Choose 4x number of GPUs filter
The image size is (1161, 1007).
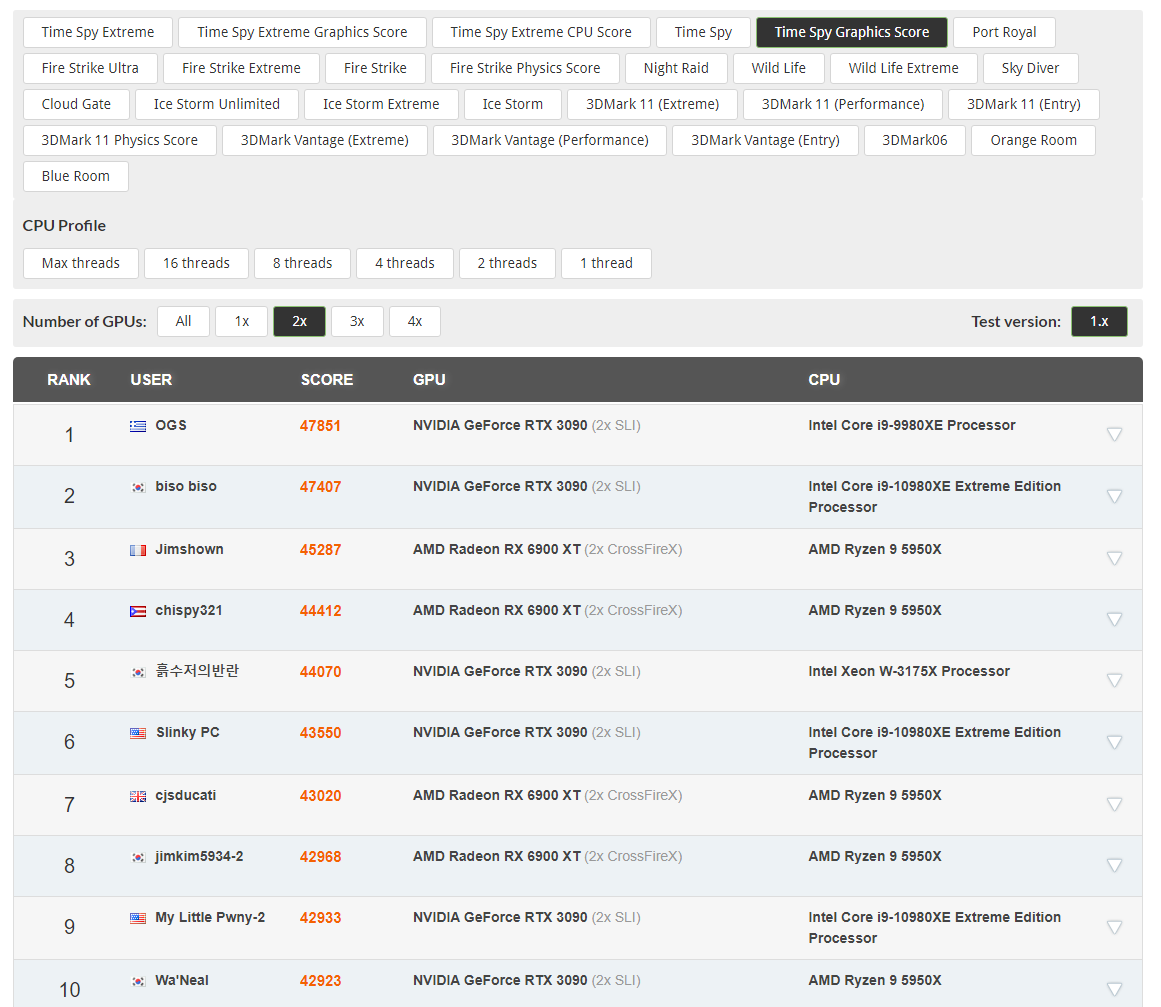(414, 321)
